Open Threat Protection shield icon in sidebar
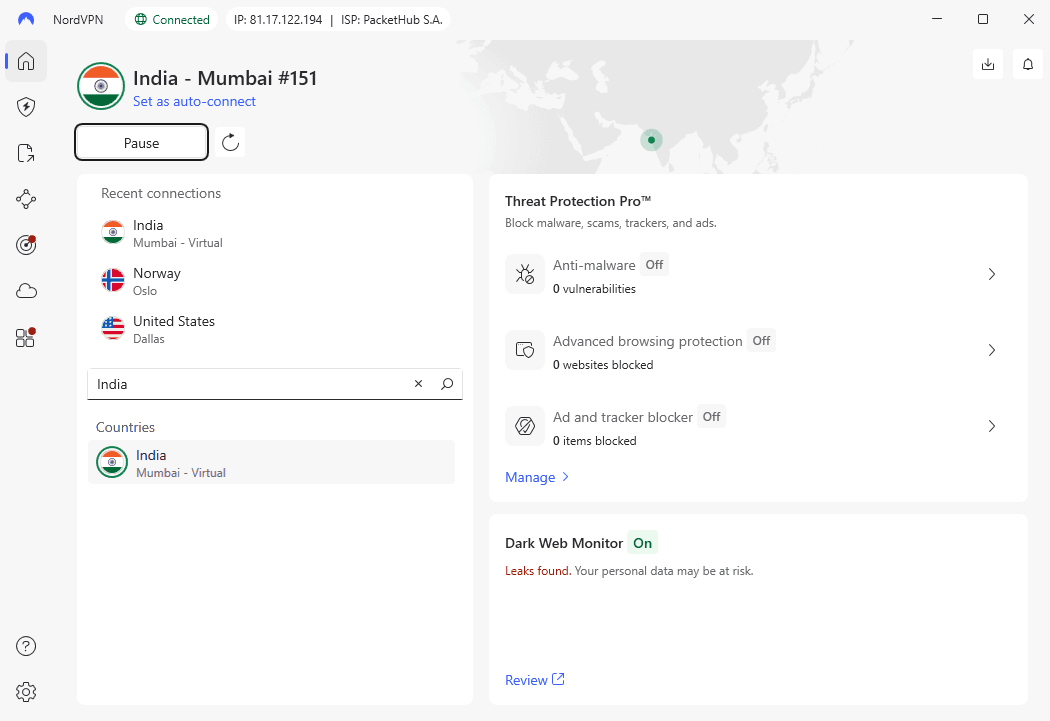 pos(26,107)
